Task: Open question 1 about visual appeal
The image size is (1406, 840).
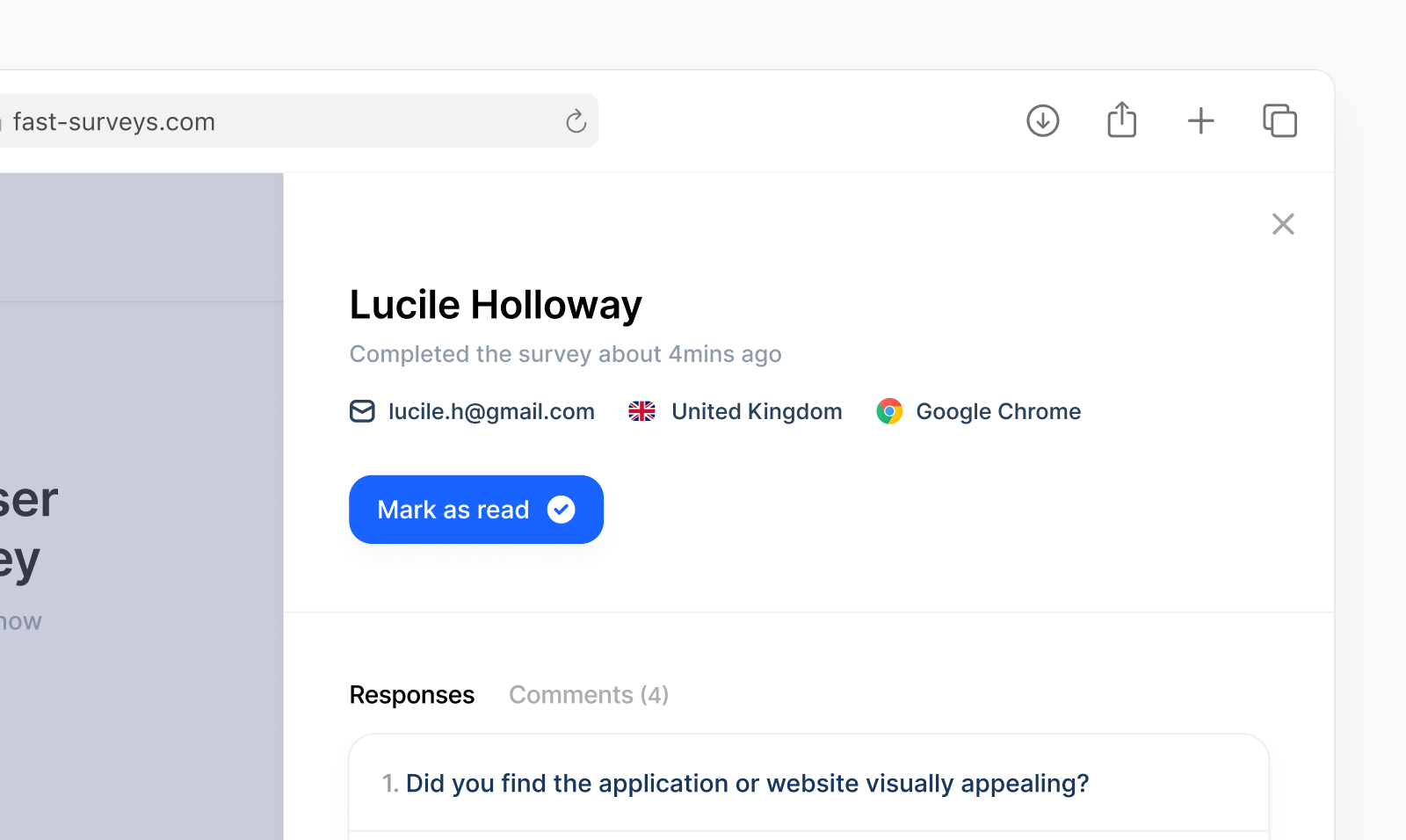Action: [x=808, y=783]
